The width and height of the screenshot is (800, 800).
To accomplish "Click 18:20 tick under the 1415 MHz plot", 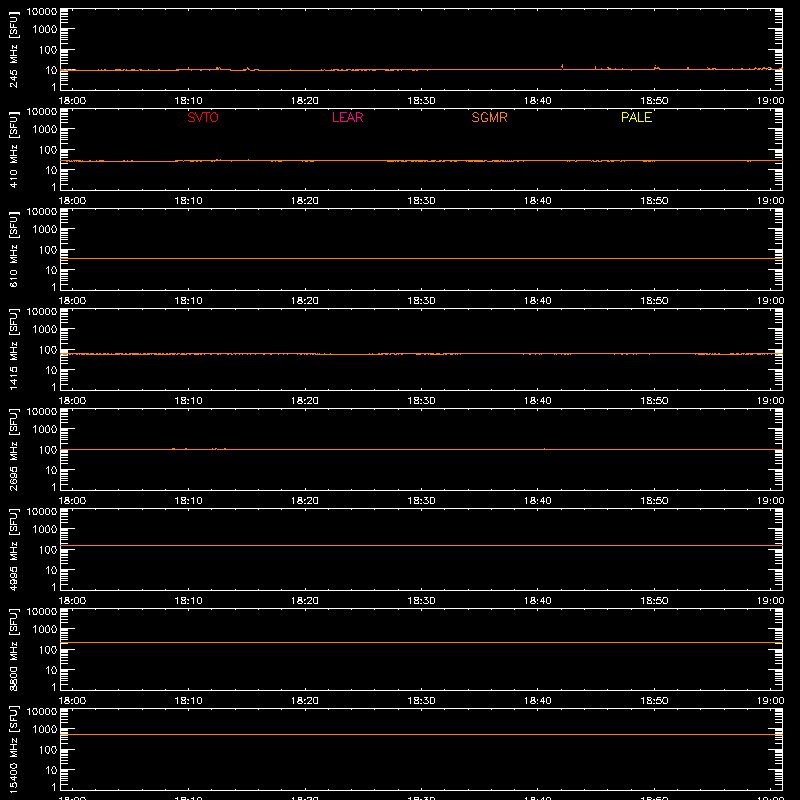I will [305, 401].
